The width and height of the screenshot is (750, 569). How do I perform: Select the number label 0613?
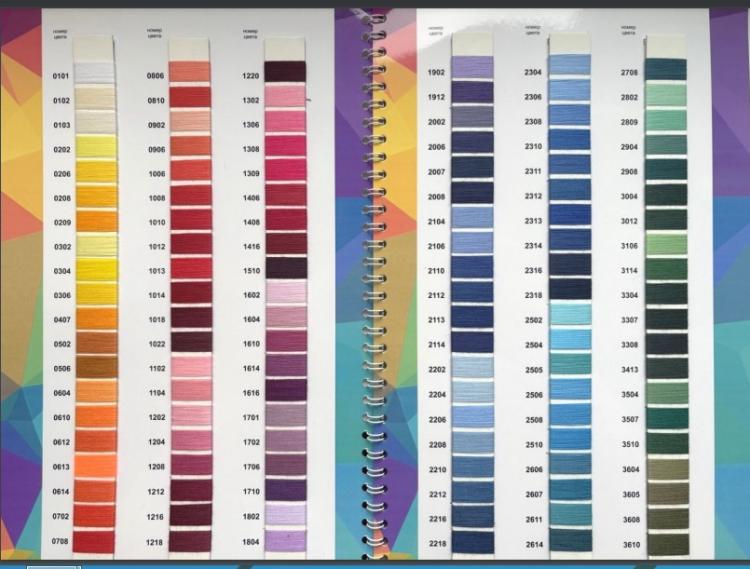click(61, 467)
